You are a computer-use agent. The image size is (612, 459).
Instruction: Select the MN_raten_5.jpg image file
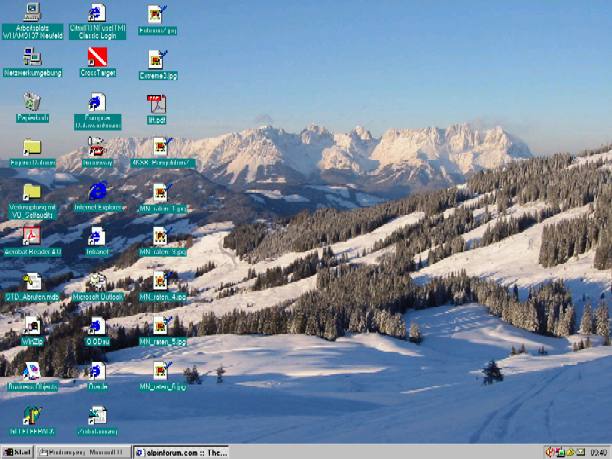point(159,326)
